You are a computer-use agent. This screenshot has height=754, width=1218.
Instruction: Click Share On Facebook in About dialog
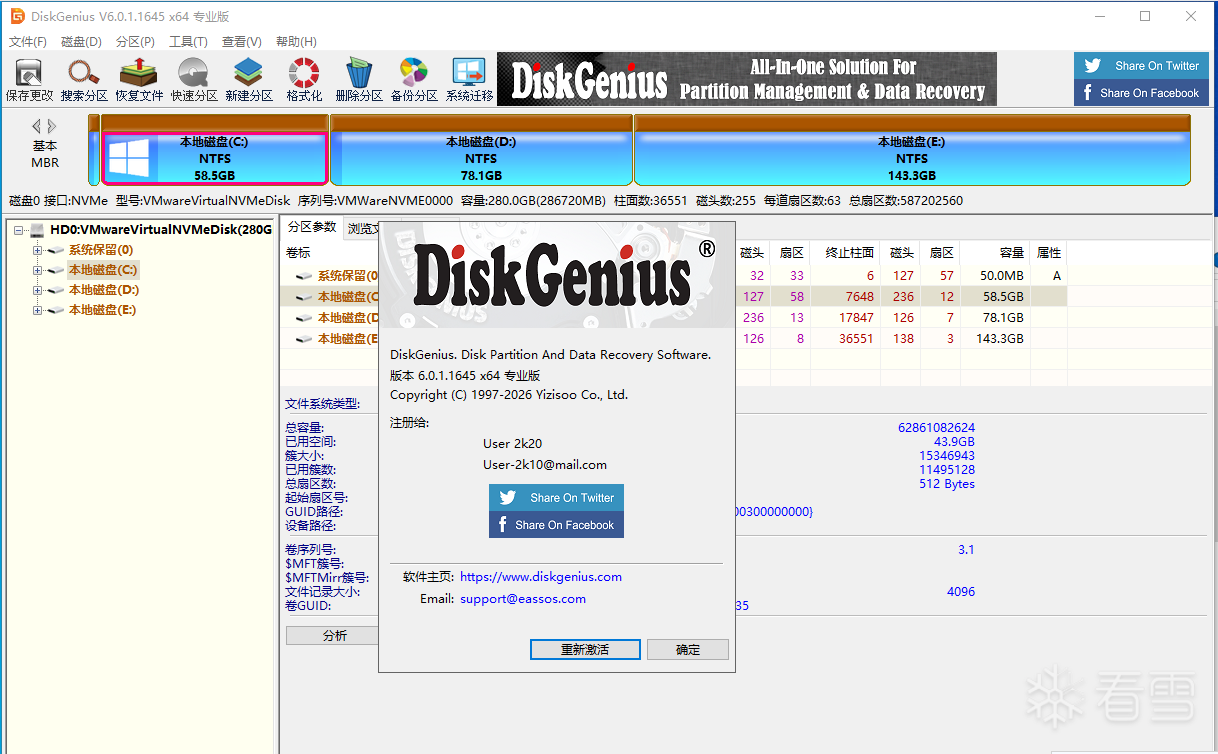tap(556, 524)
